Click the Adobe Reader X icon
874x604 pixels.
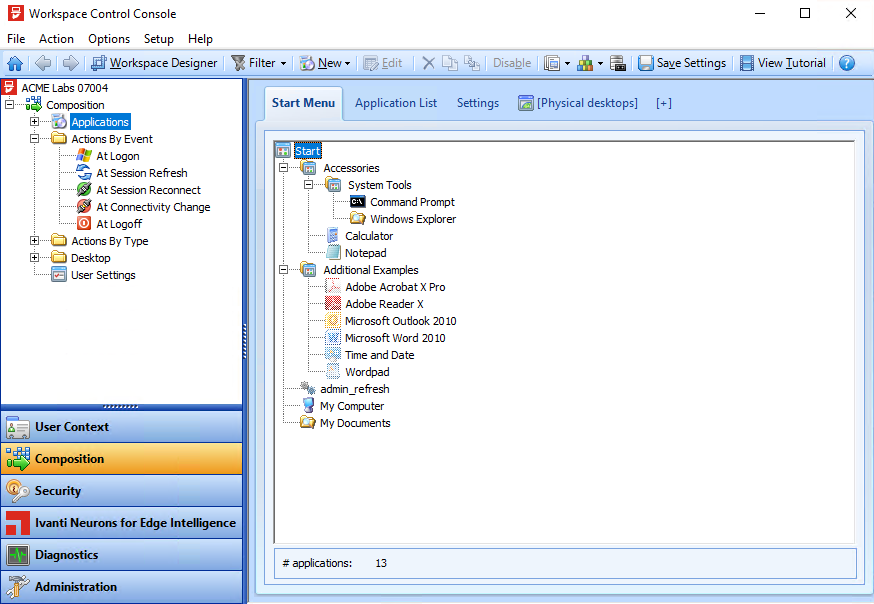click(333, 304)
